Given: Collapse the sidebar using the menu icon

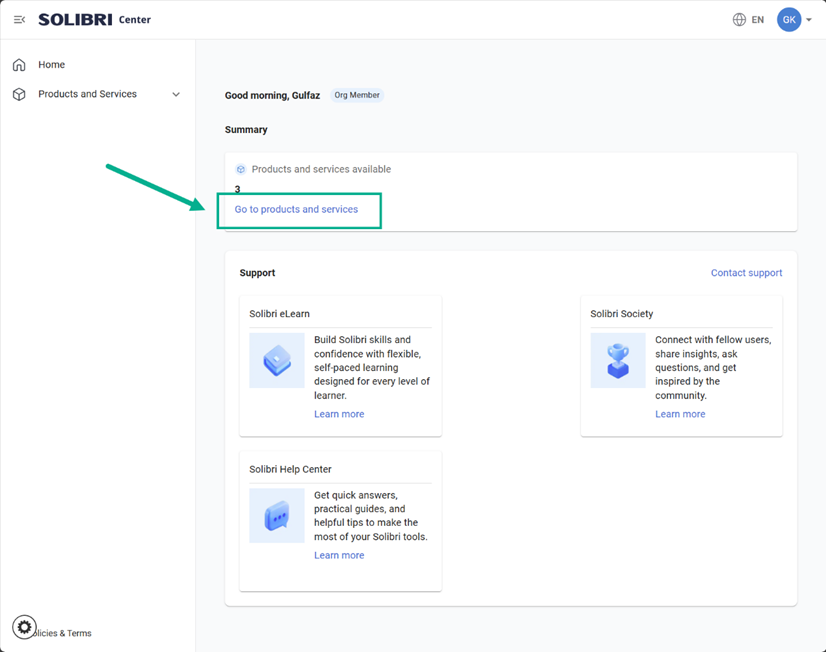Looking at the screenshot, I should point(19,20).
